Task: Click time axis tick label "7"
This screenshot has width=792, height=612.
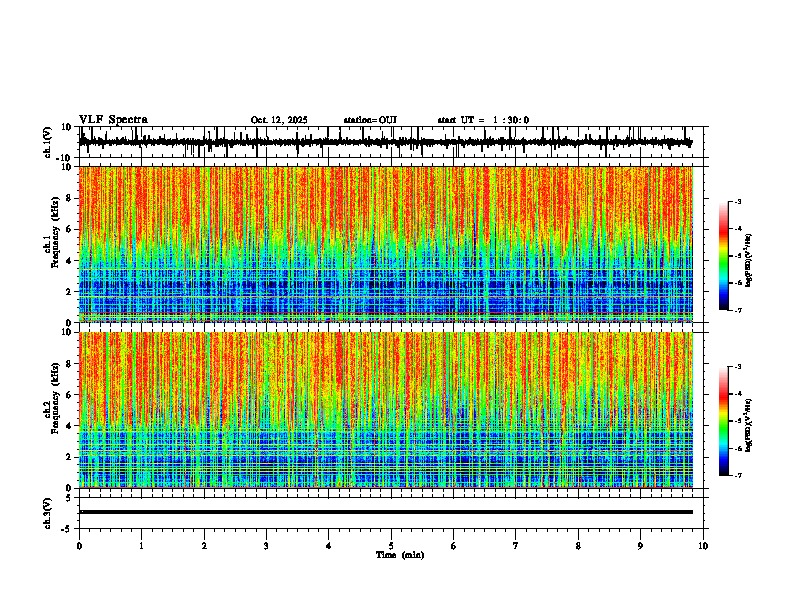Action: coord(516,546)
